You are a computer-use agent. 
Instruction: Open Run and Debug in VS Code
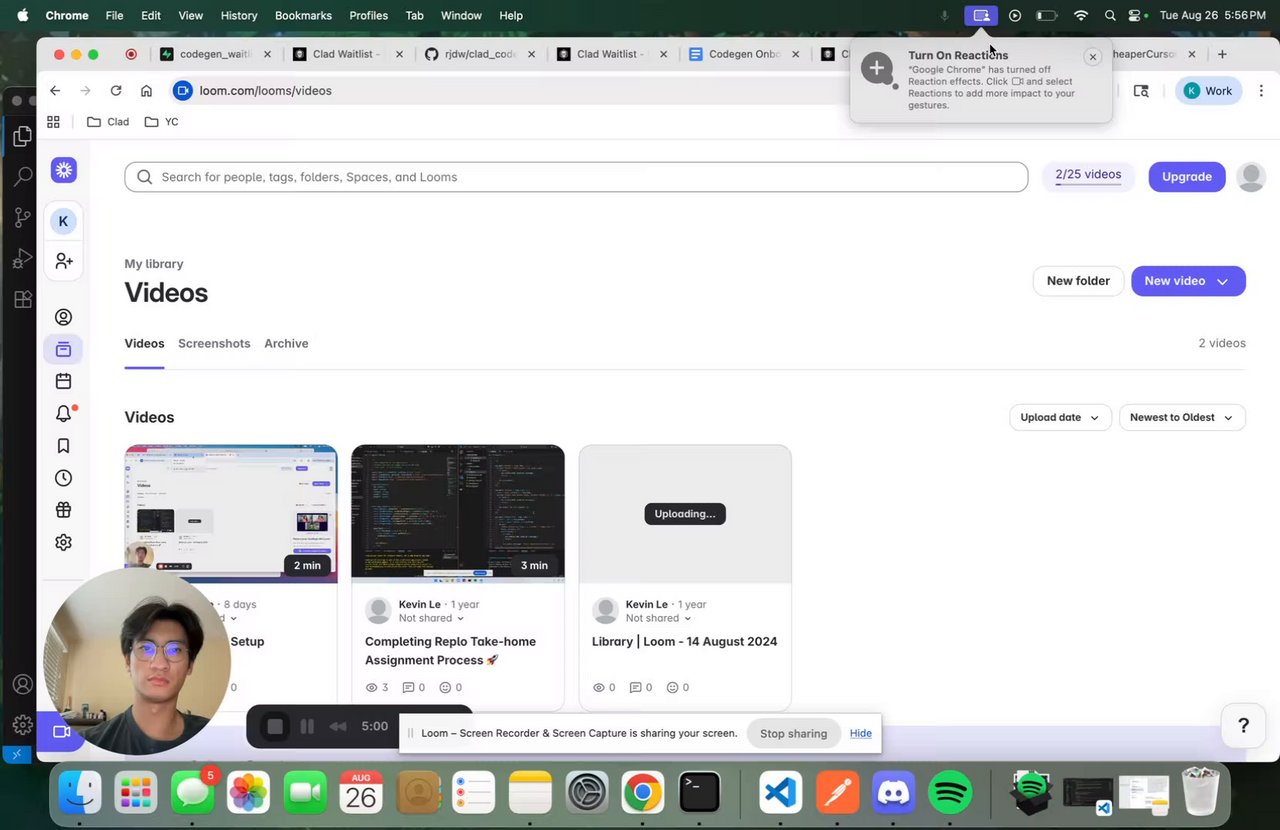coord(22,259)
